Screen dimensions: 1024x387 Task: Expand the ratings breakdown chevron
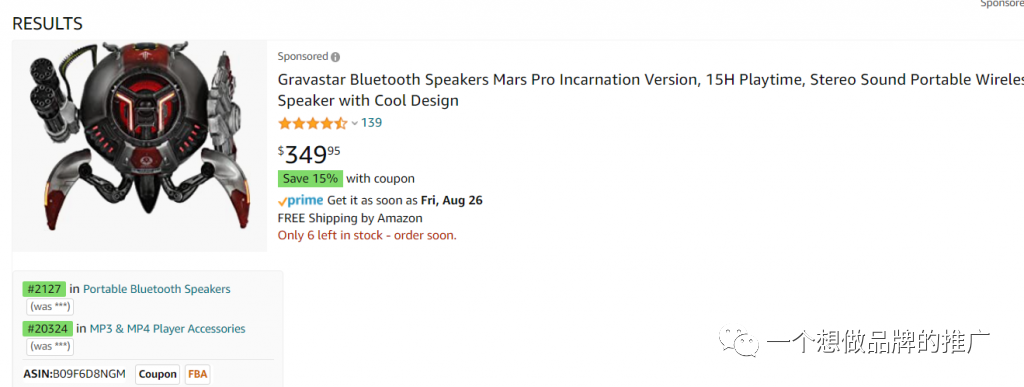pos(355,123)
